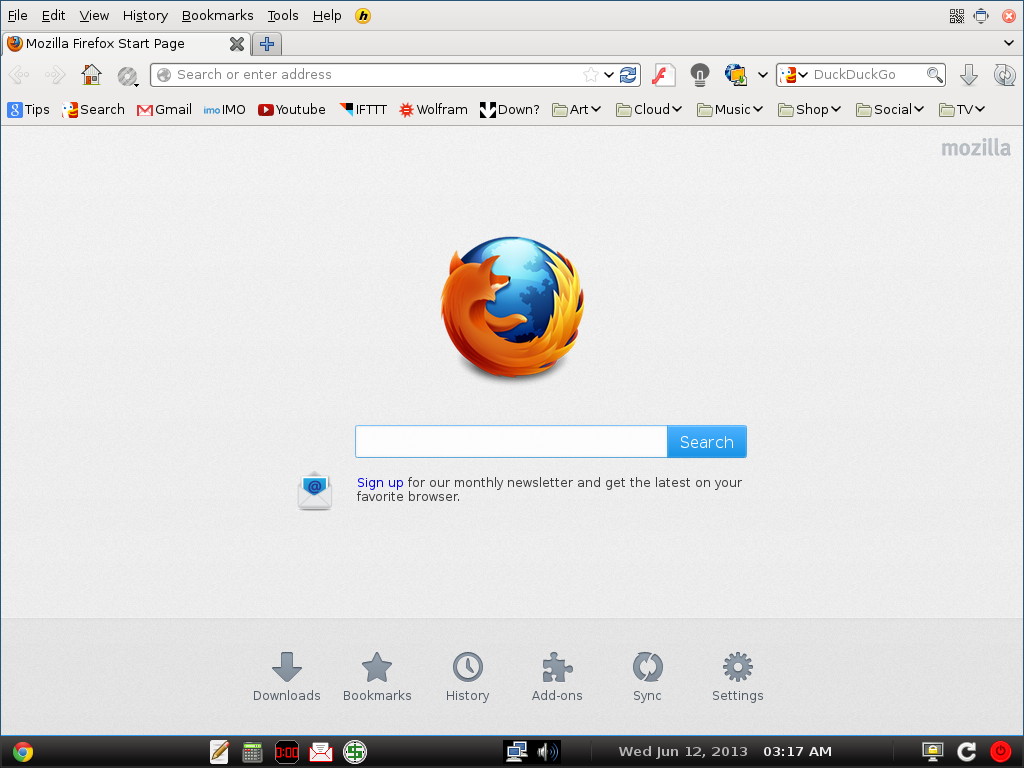
Task: Open Add-ons from the start page
Action: [557, 677]
